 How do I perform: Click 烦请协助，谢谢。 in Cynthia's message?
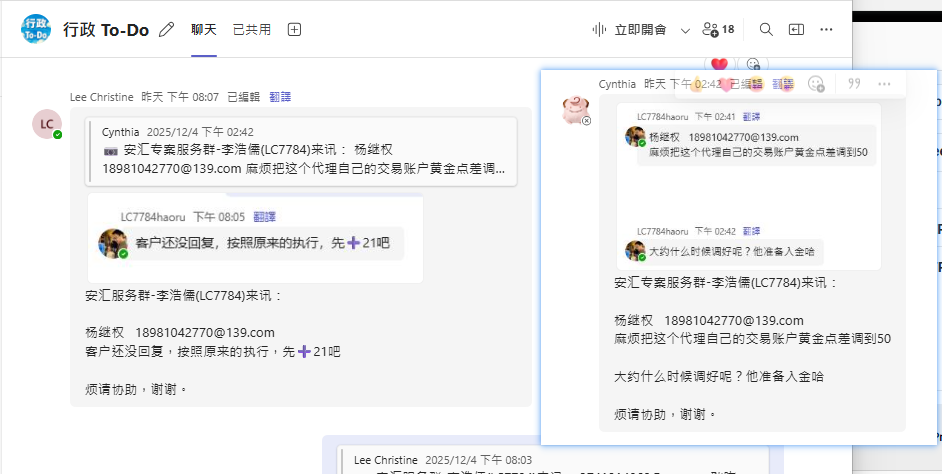pyautogui.click(x=665, y=414)
